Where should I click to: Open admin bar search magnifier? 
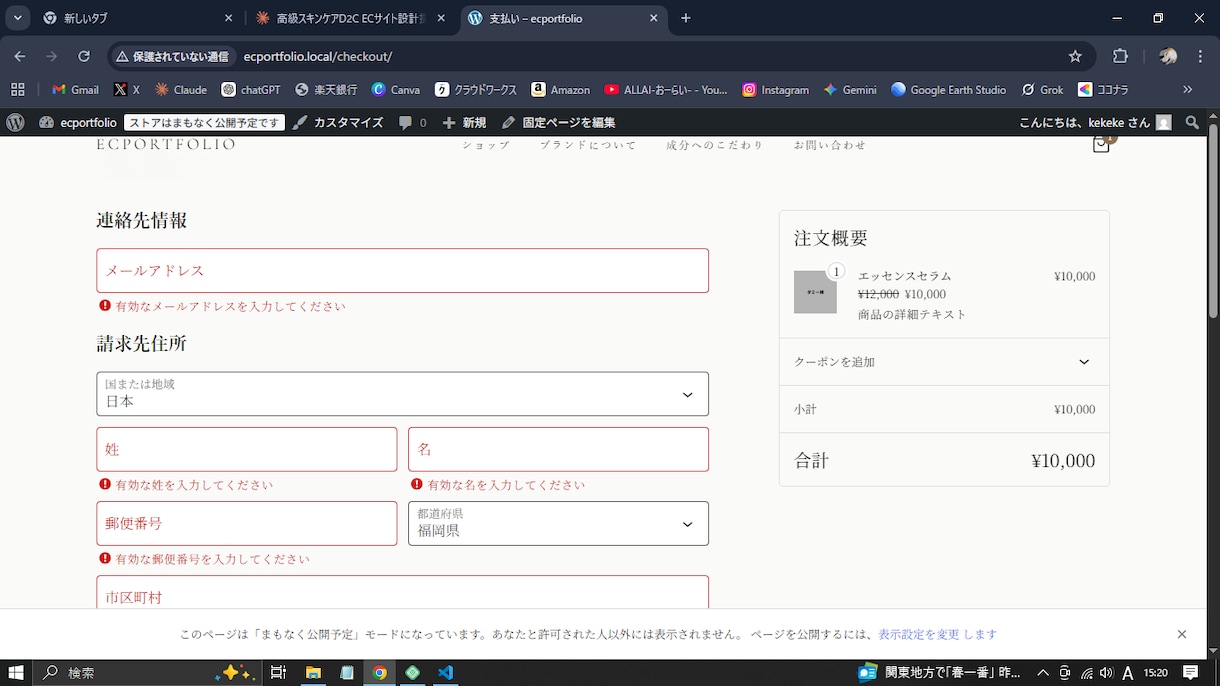[1192, 122]
